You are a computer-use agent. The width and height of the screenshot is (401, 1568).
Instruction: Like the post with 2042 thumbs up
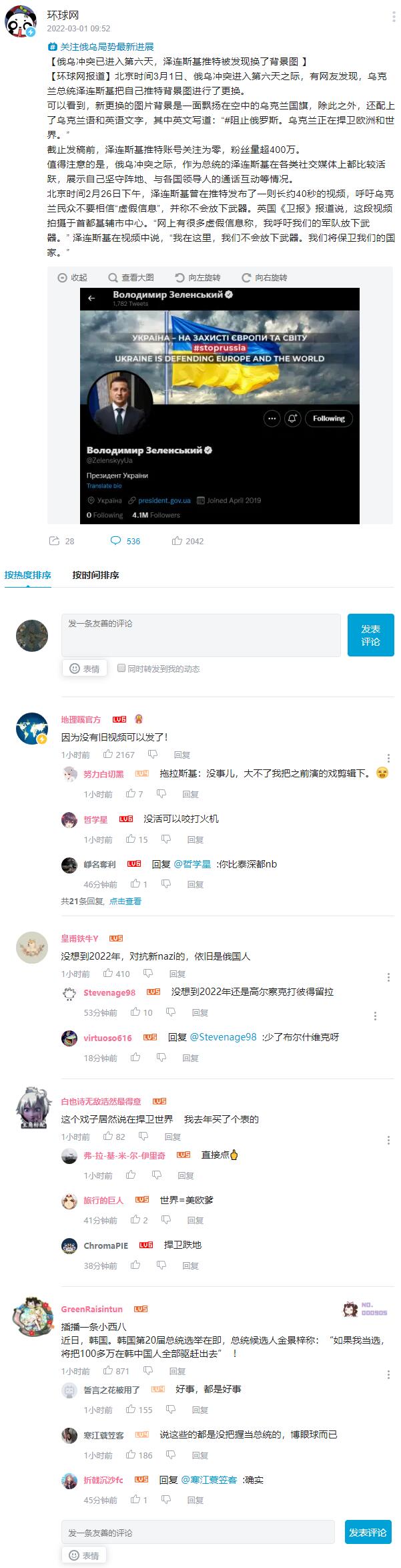[x=177, y=541]
